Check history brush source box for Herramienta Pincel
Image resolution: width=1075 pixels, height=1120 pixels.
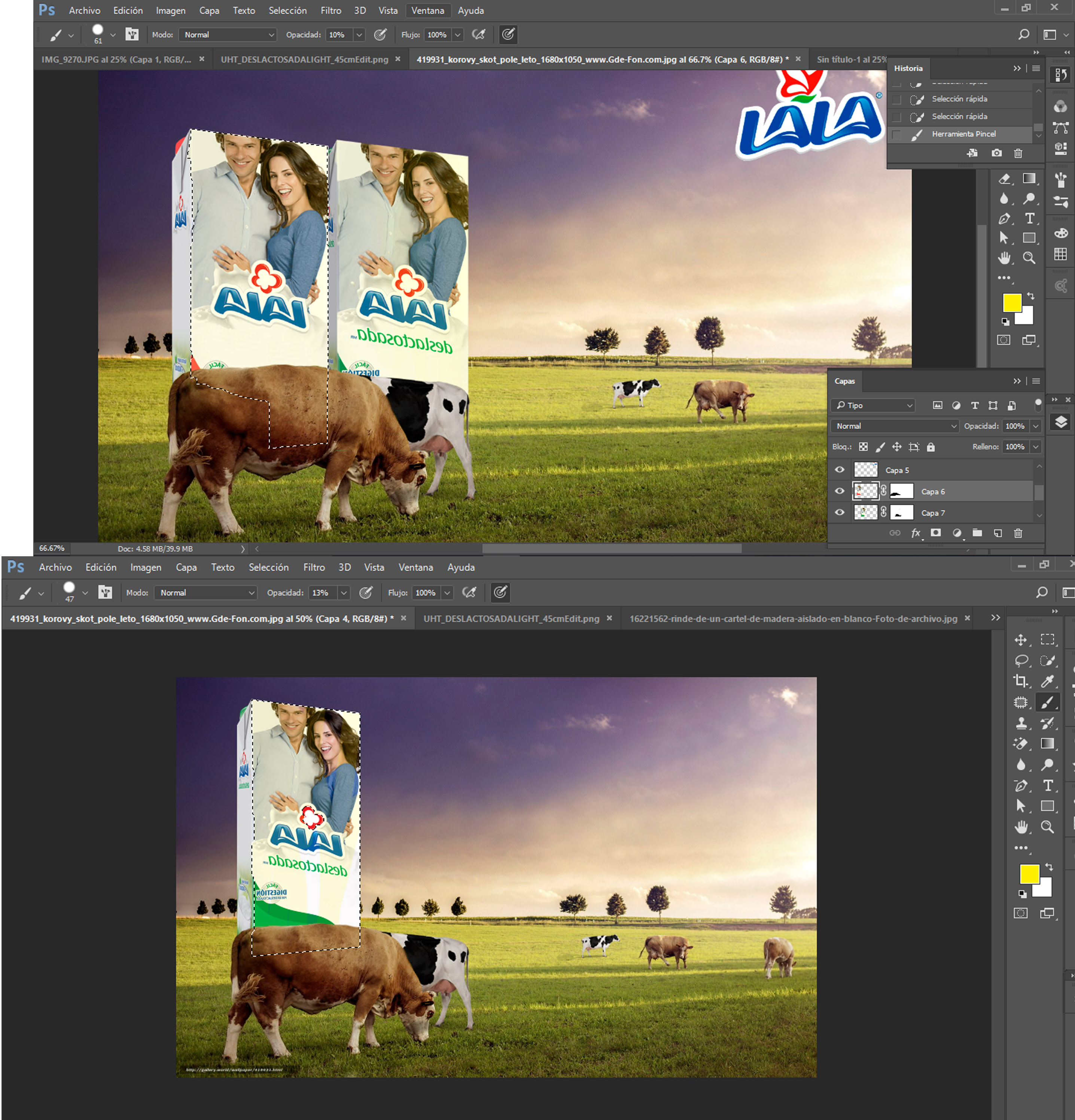point(896,134)
